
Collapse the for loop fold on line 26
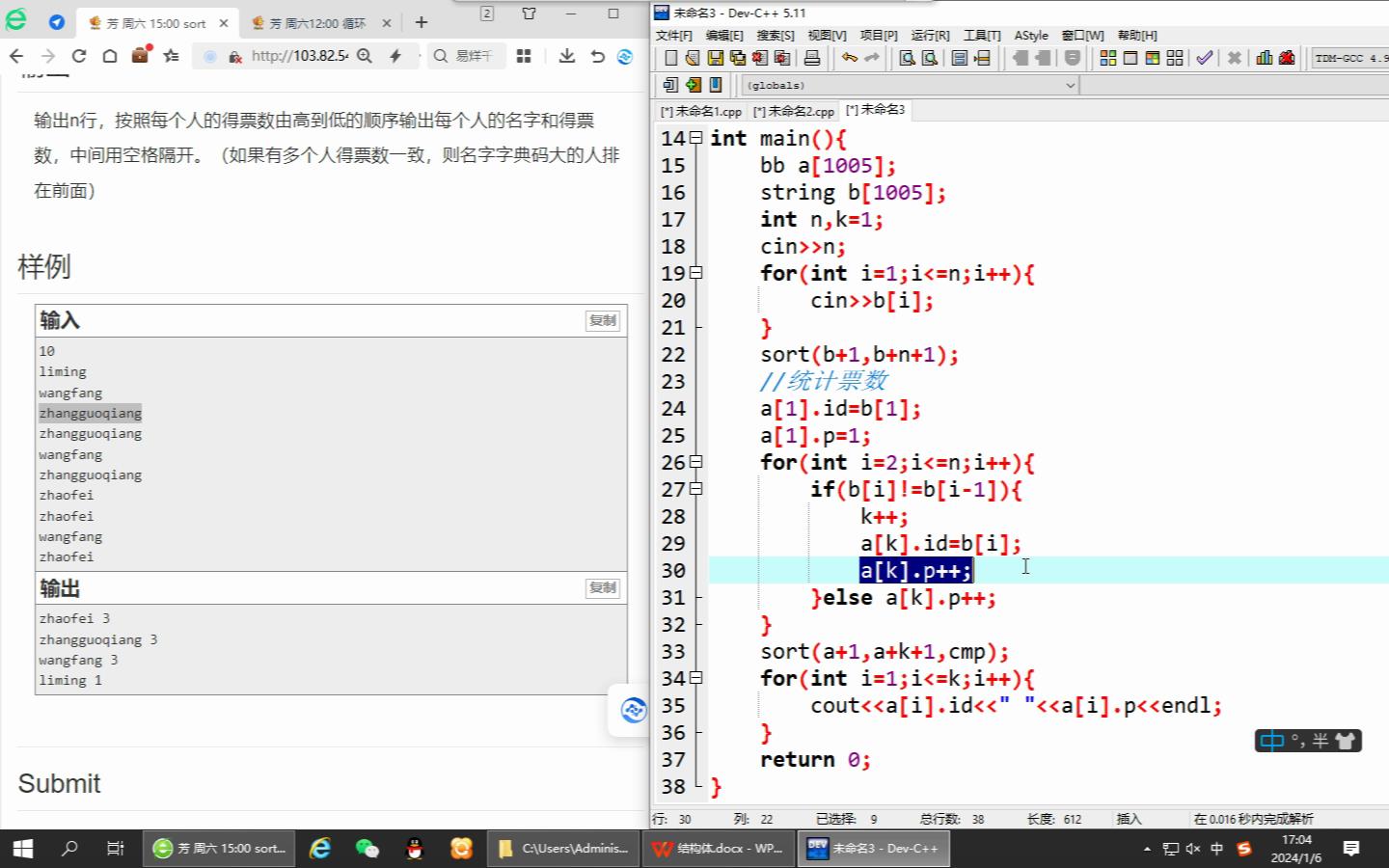695,462
